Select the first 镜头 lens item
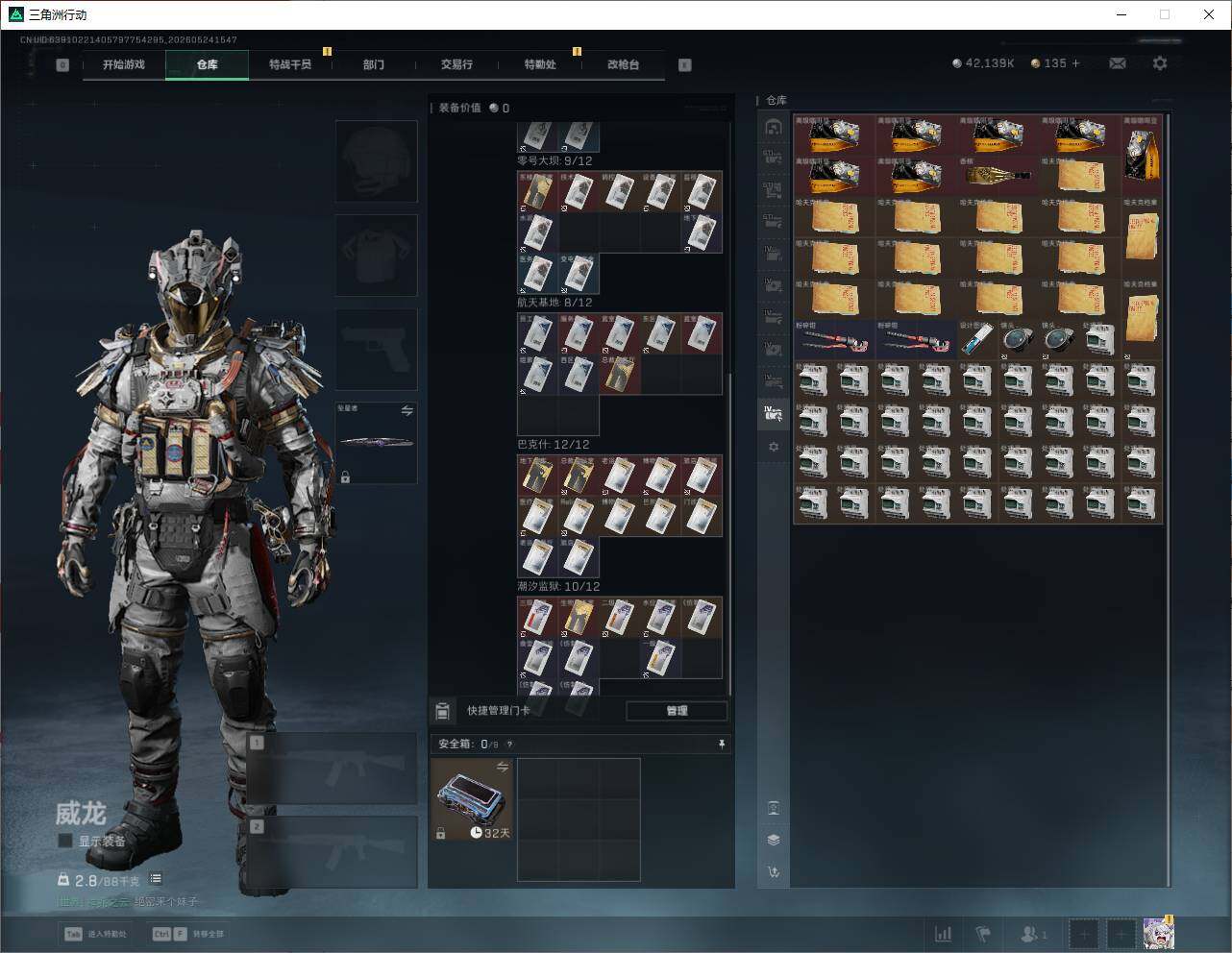This screenshot has width=1232, height=953. 1019,341
